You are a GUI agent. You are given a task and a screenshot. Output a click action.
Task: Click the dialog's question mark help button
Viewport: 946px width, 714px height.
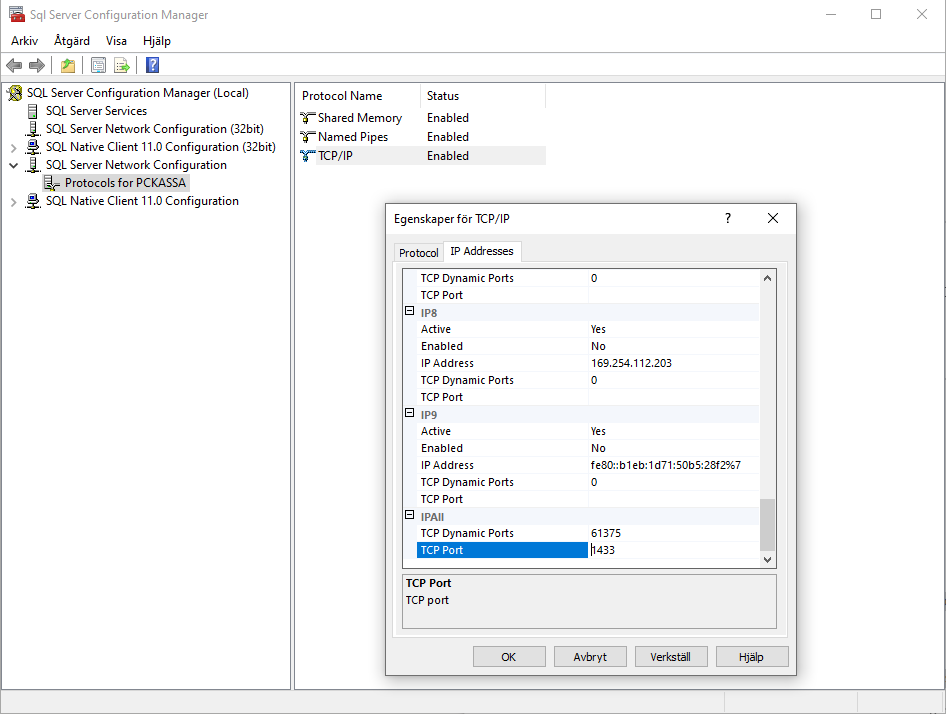(x=727, y=218)
